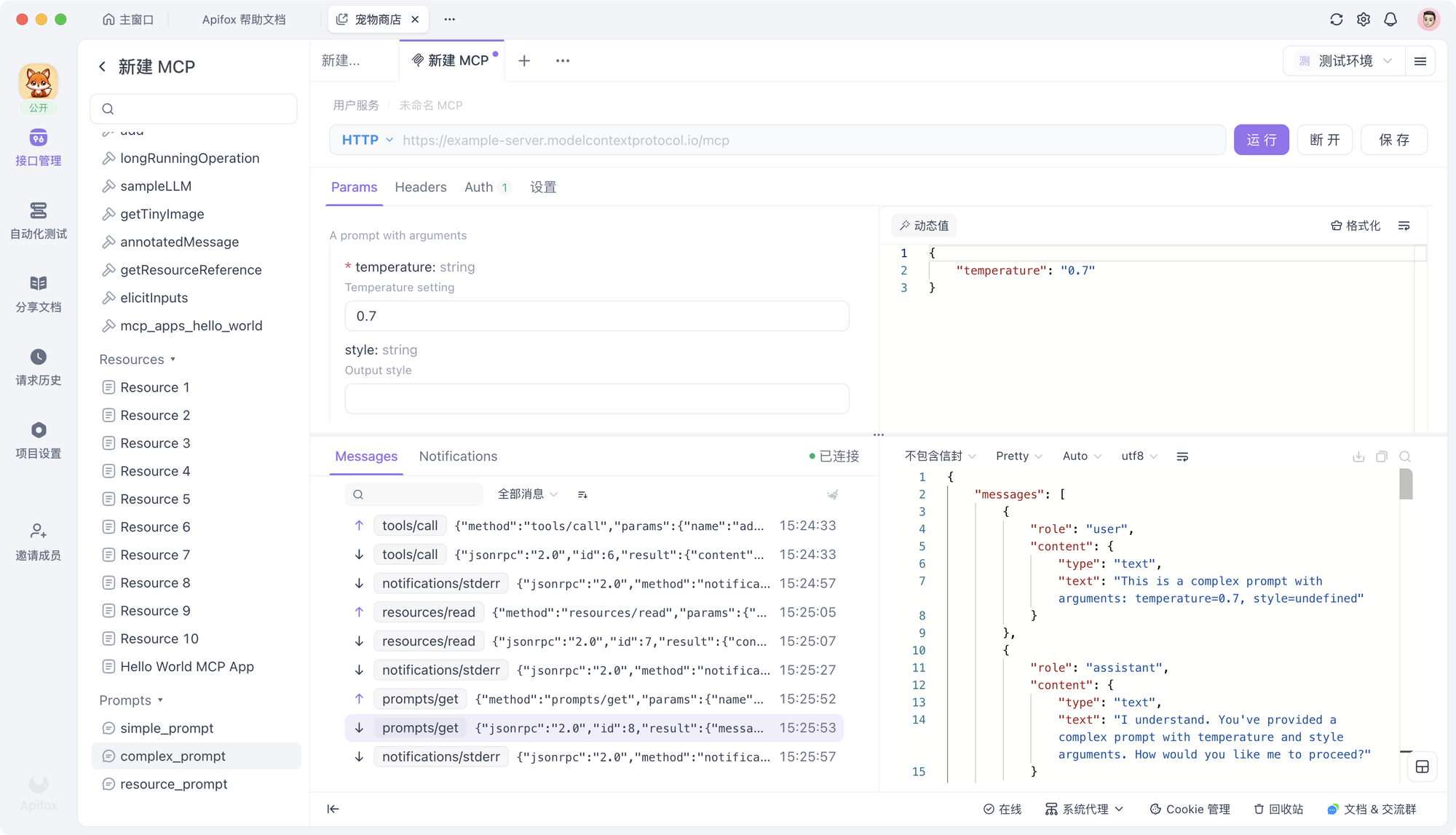The image size is (1456, 835).
Task: Open 自动化测试 in the left sidebar
Action: (x=39, y=211)
